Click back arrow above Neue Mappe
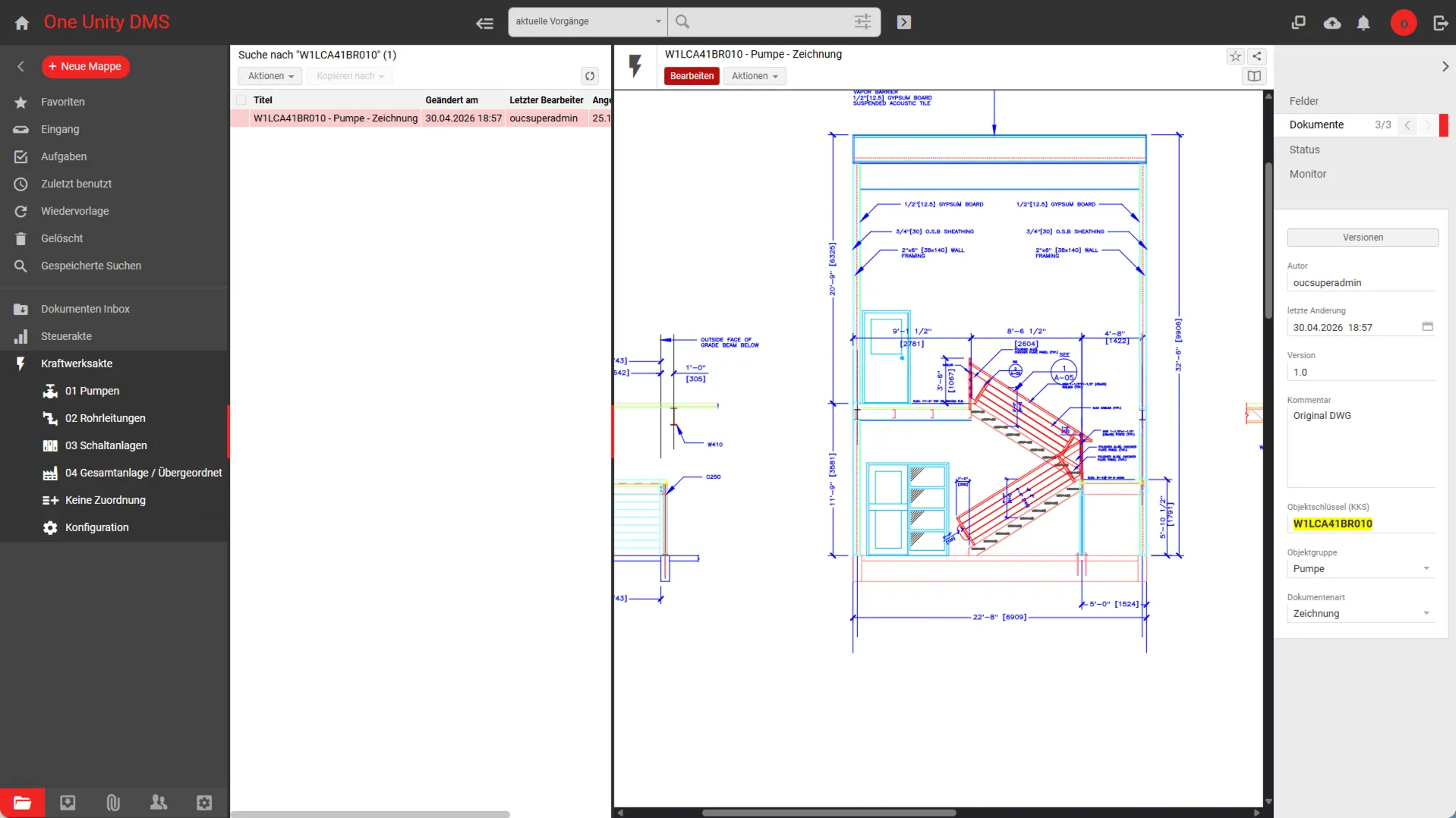This screenshot has height=818, width=1456. [x=20, y=67]
